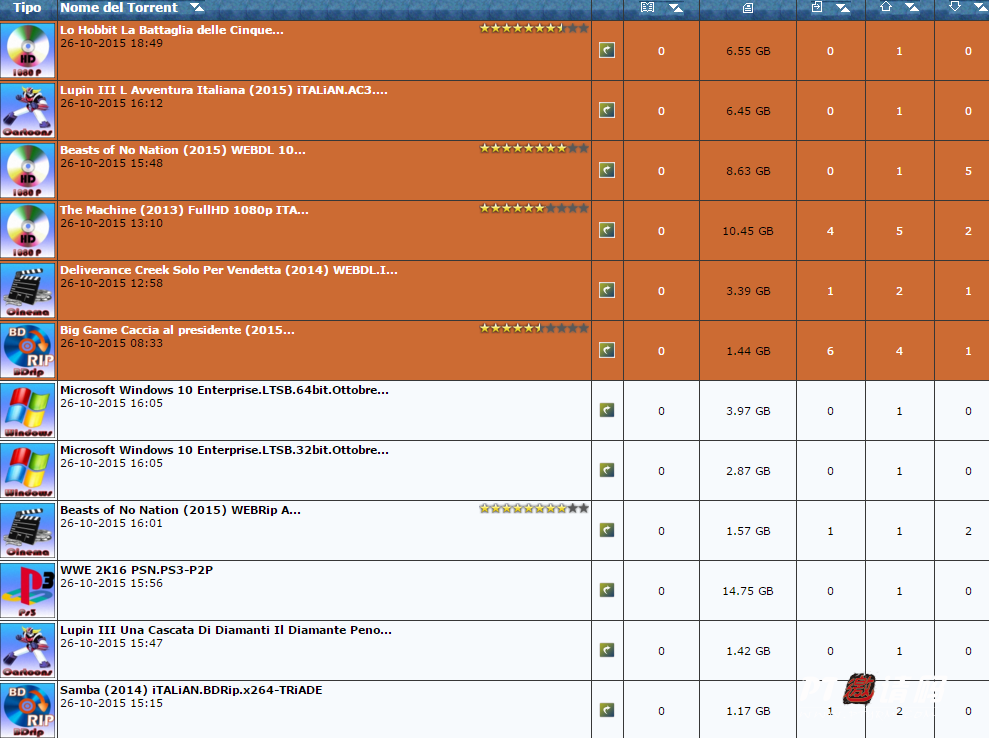Select the HD icon next to Beasts of No Nation WEBDL
989x738 pixels.
(x=28, y=170)
